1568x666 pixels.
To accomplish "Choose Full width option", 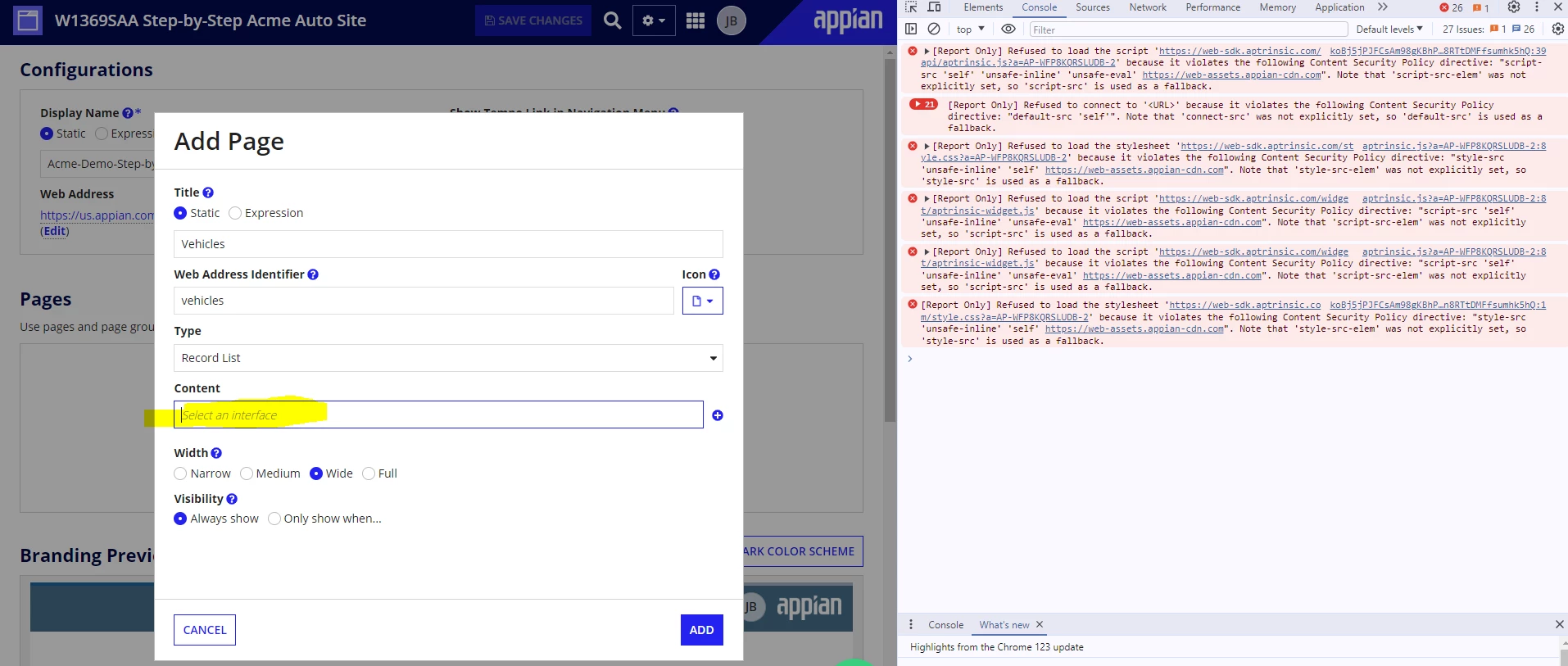I will pos(369,473).
